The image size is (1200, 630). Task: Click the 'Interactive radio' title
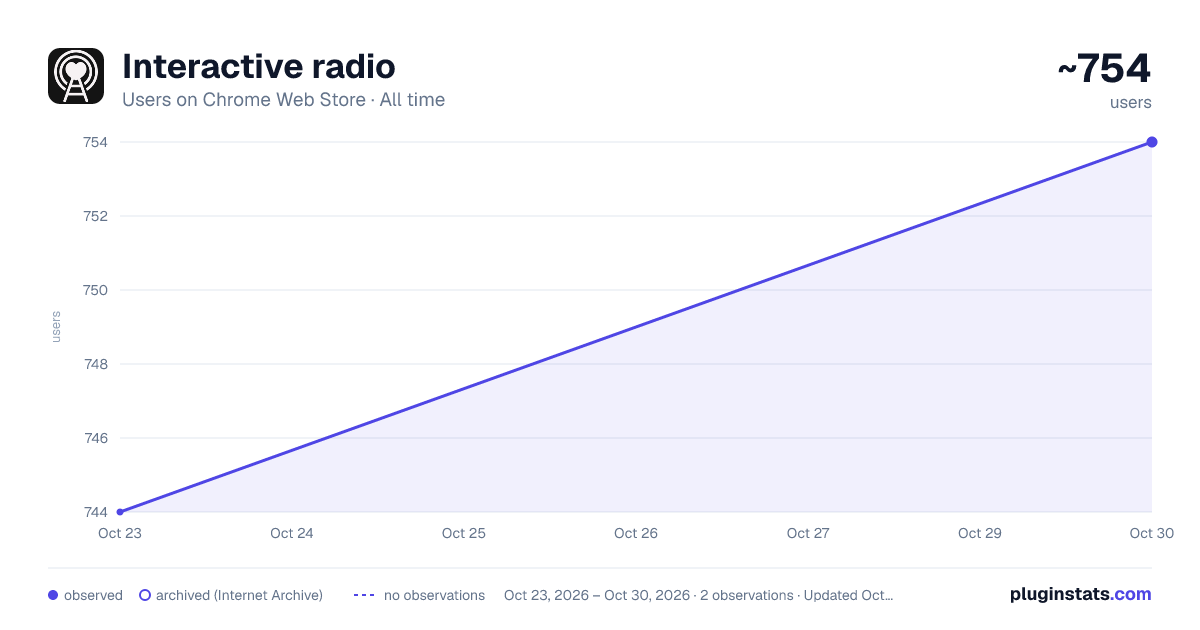(x=259, y=67)
